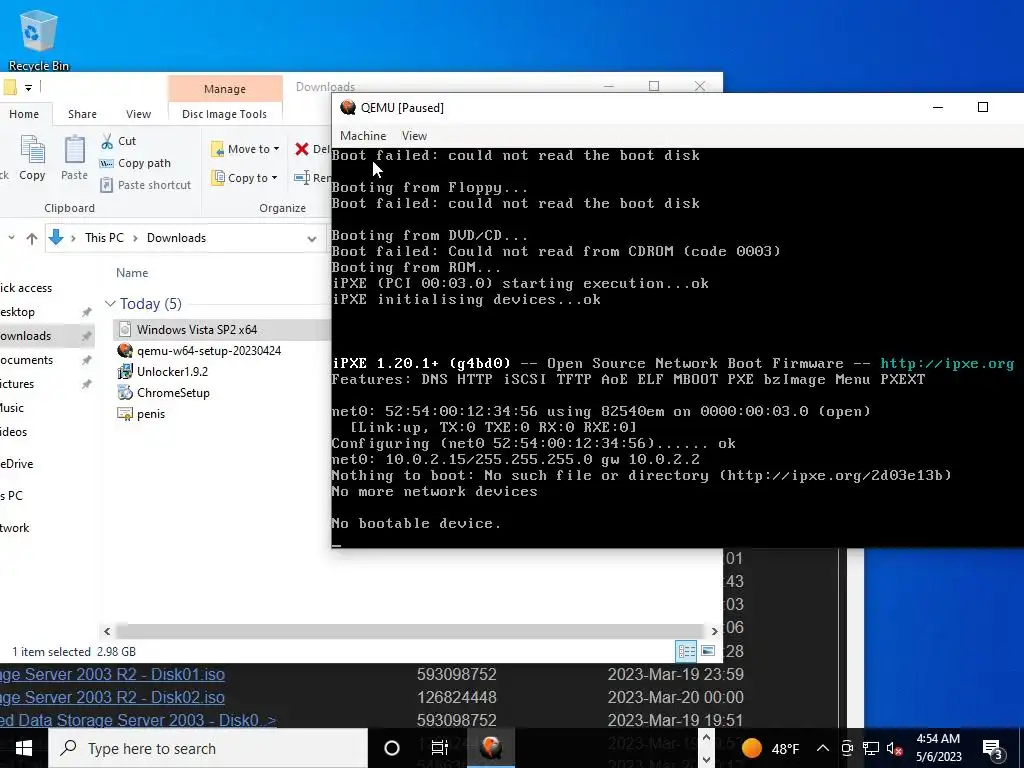Click the taskbar search box

click(208, 748)
